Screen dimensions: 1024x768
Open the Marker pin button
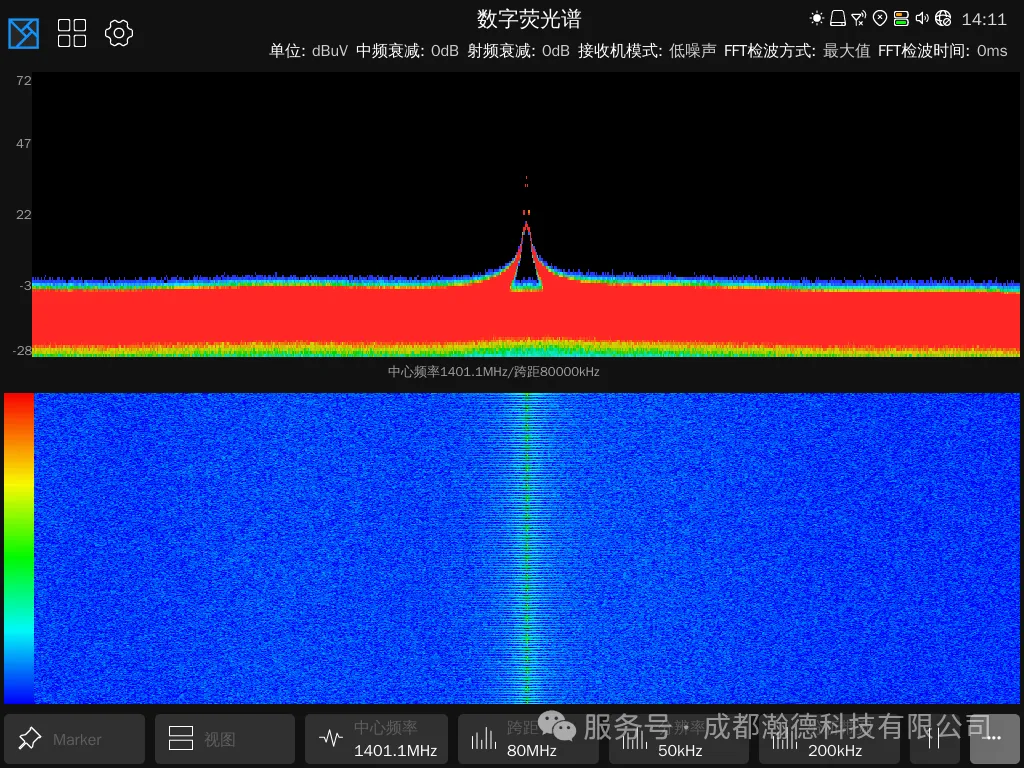(66, 739)
